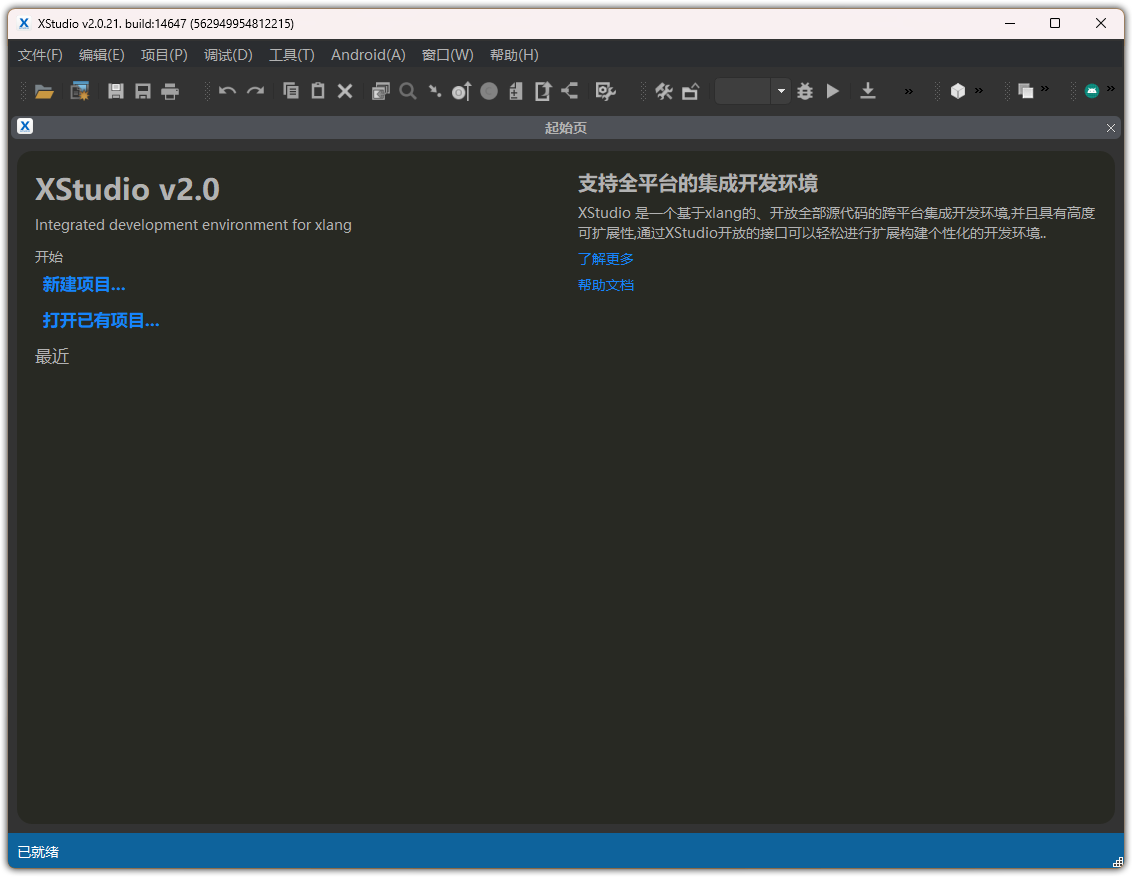1132x880 pixels.
Task: Click the open folder toolbar icon
Action: 44,92
